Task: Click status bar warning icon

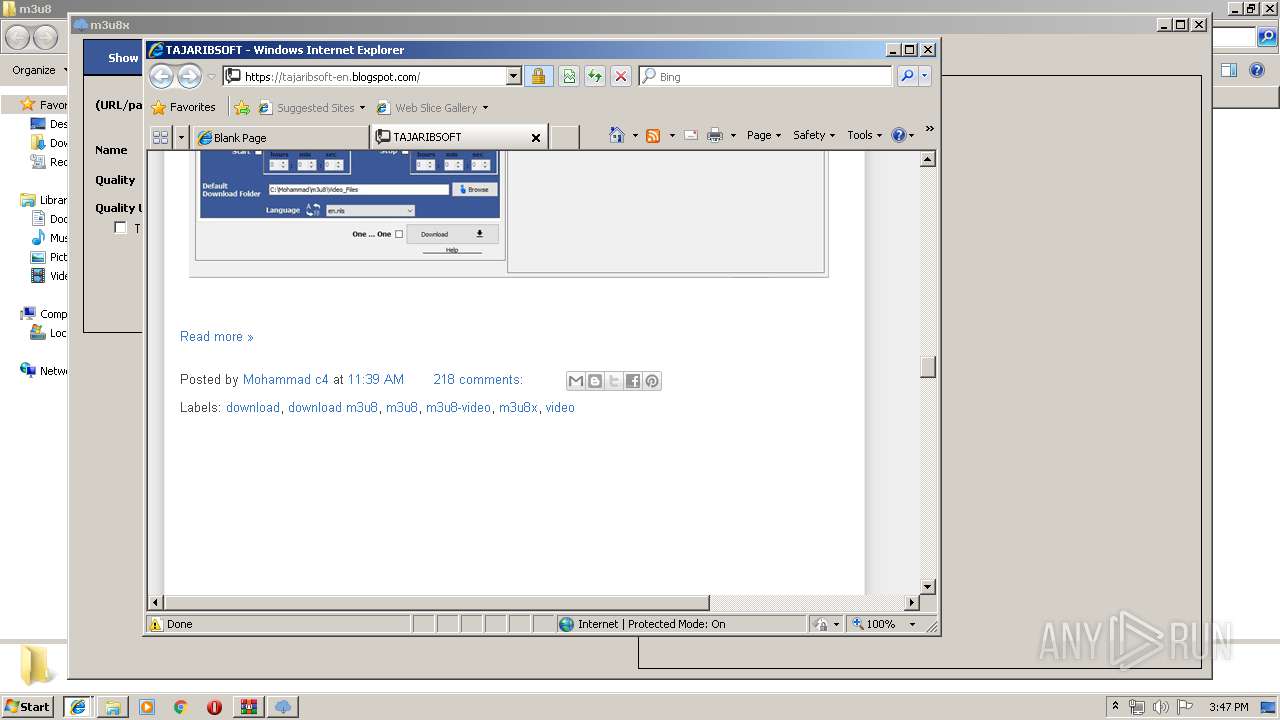Action: click(x=156, y=624)
